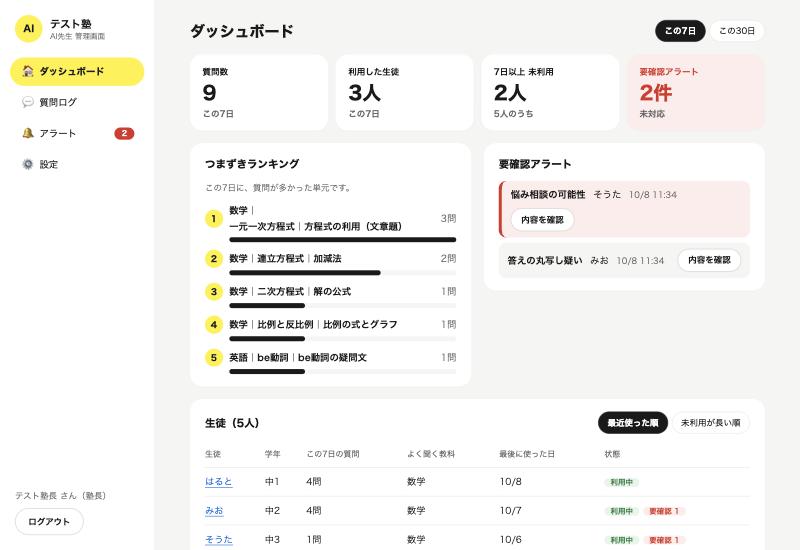Click the 3問 count in ranking

(x=448, y=219)
